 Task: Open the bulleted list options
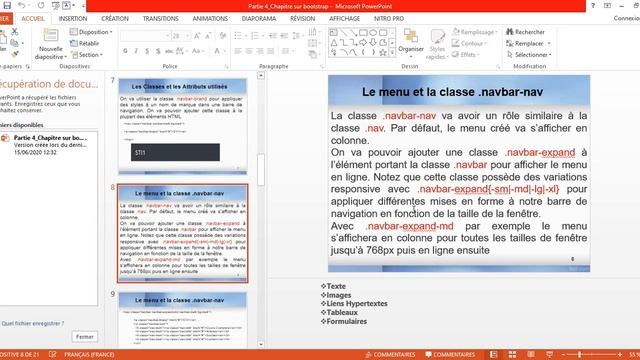(x=240, y=36)
